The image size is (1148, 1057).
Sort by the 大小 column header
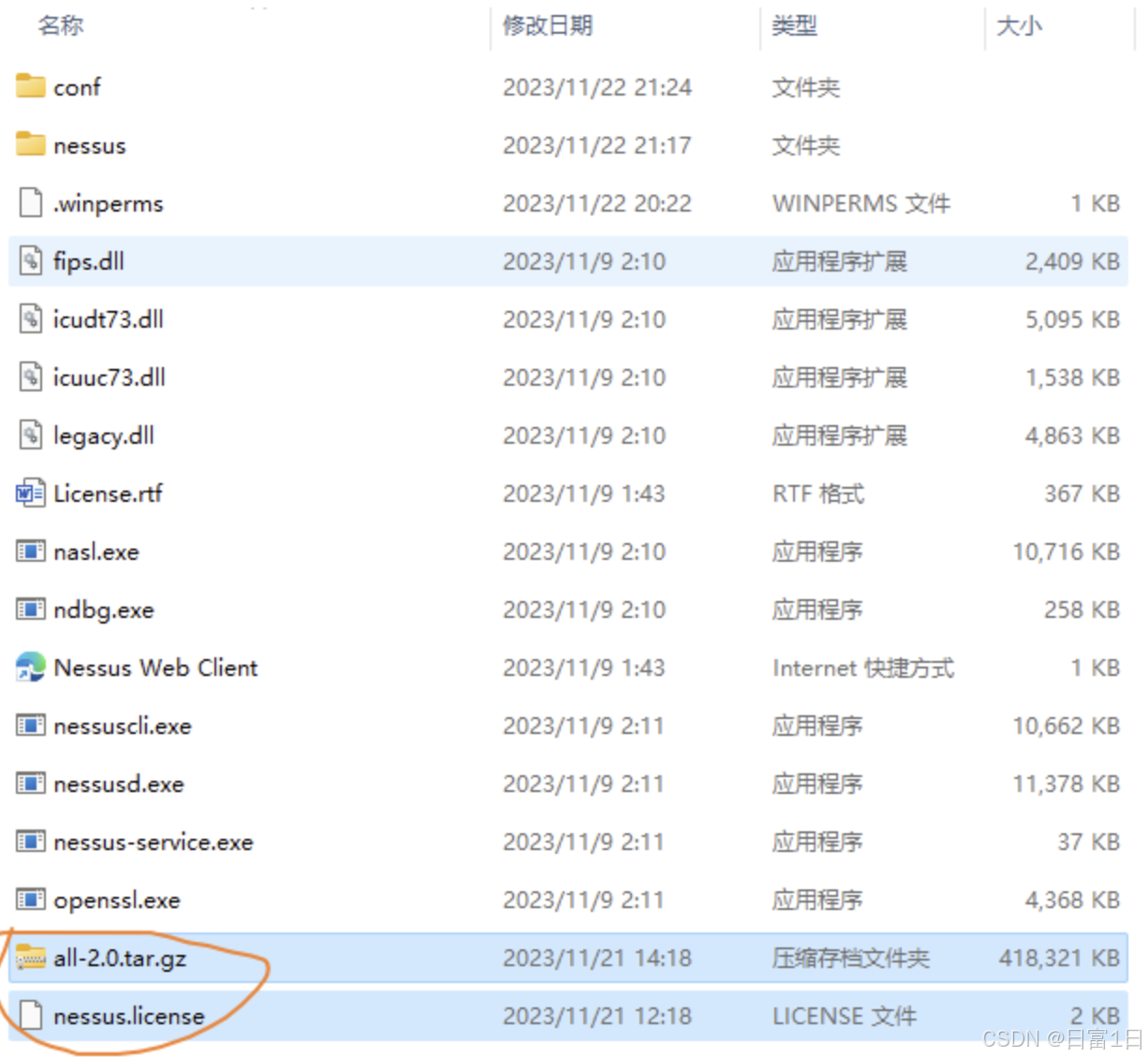(1020, 25)
